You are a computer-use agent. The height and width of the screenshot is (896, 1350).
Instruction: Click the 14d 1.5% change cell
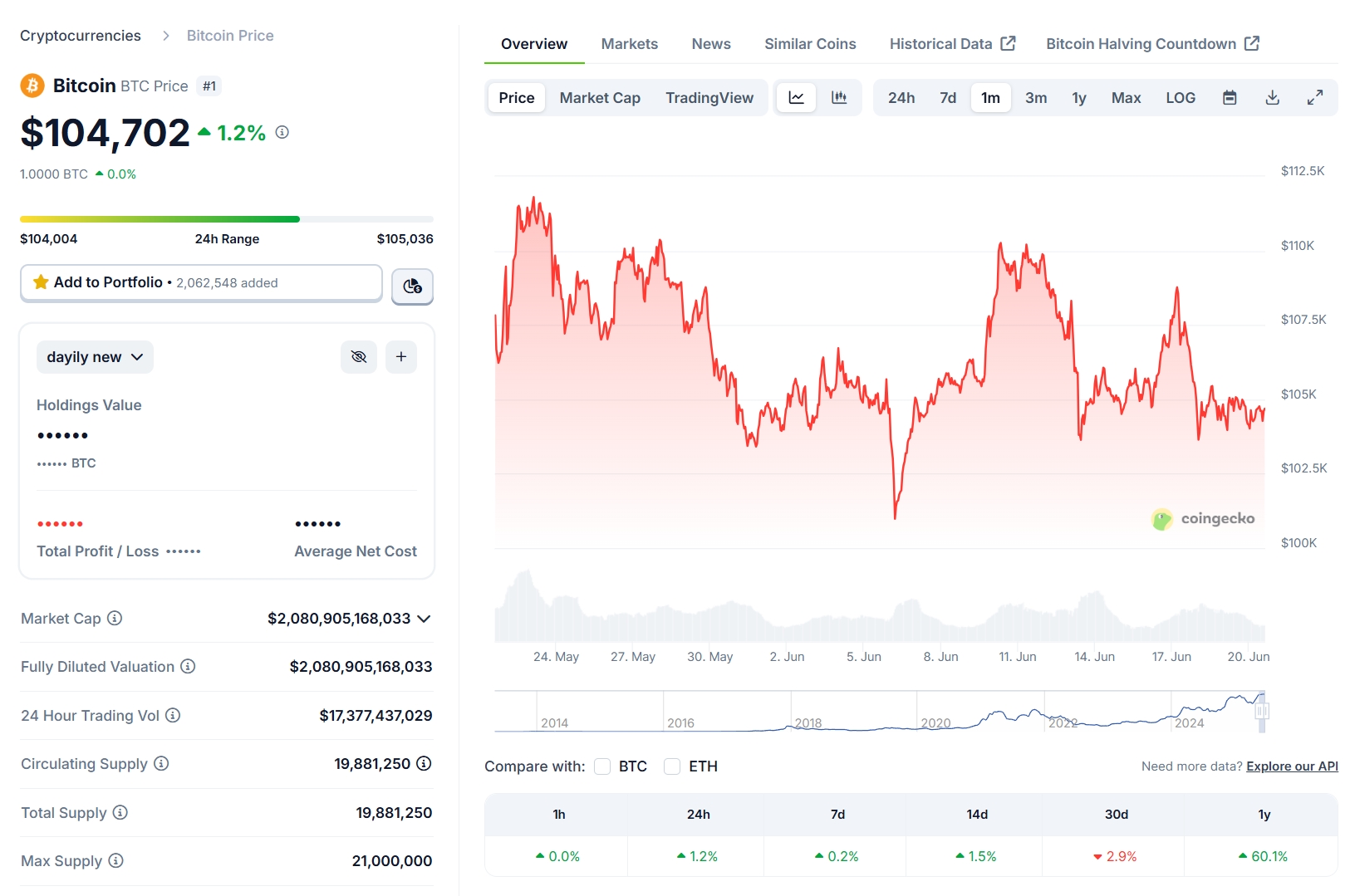point(976,856)
